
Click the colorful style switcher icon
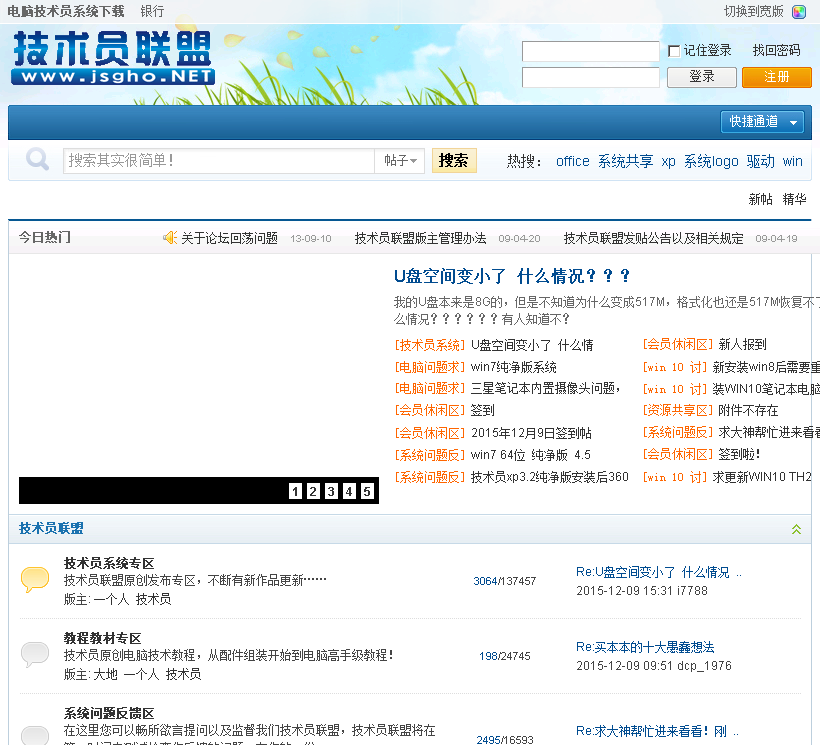point(799,12)
